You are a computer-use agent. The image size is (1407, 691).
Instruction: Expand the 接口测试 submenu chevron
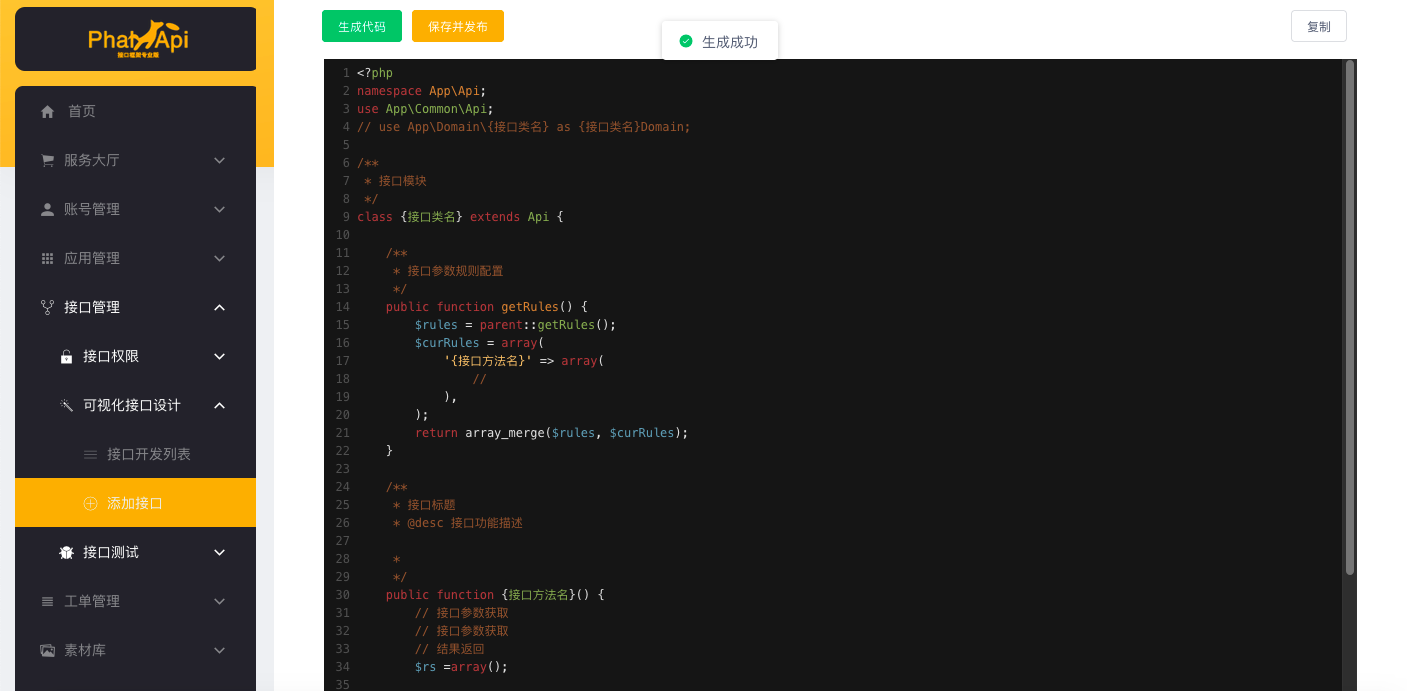220,552
